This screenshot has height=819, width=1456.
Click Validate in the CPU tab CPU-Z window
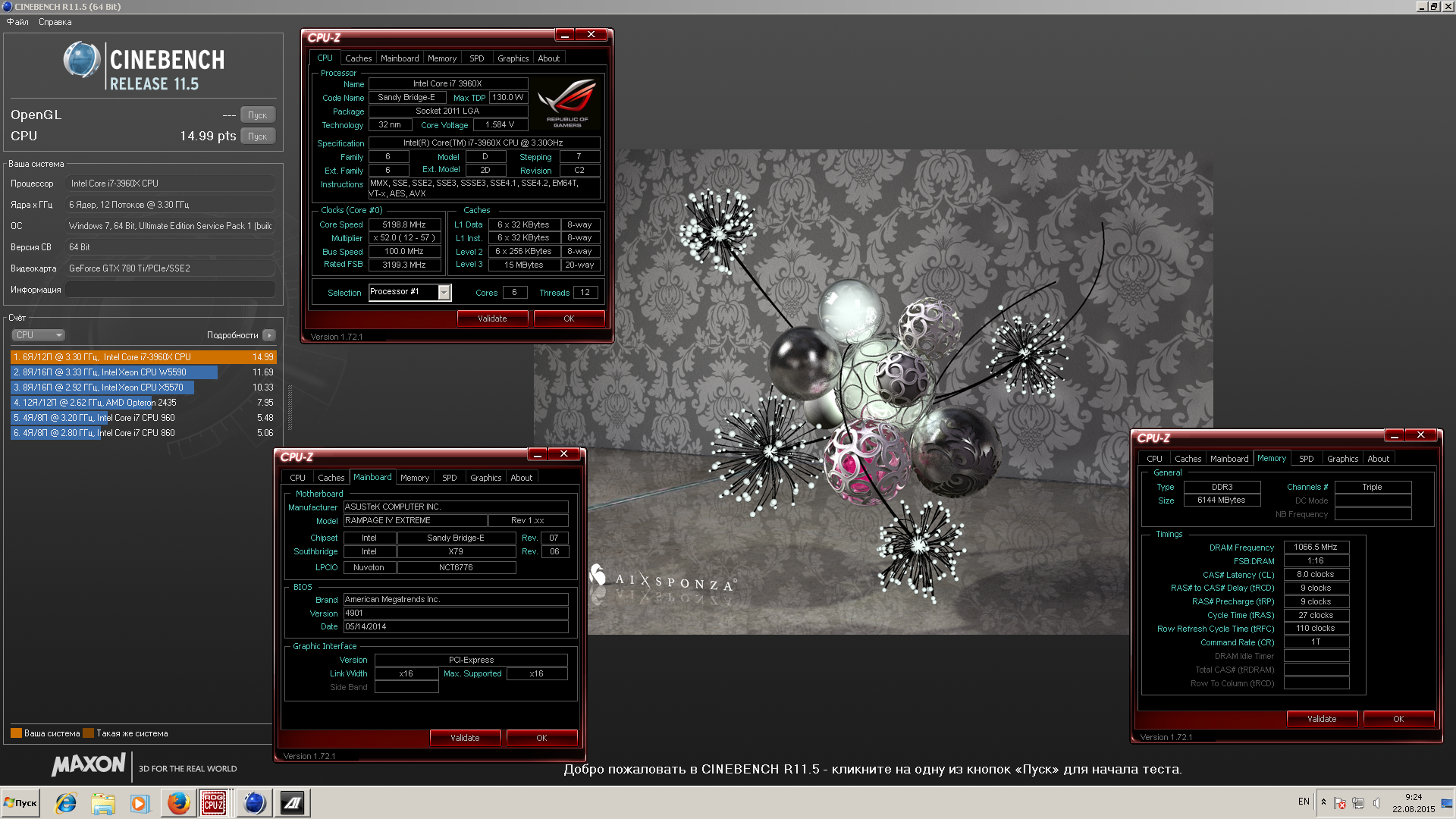tap(492, 318)
